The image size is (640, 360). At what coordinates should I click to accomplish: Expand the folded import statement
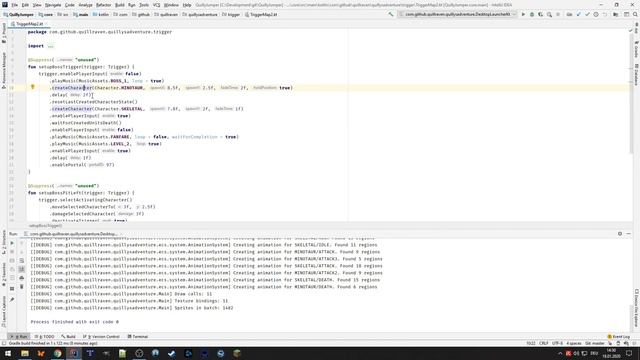pos(50,46)
